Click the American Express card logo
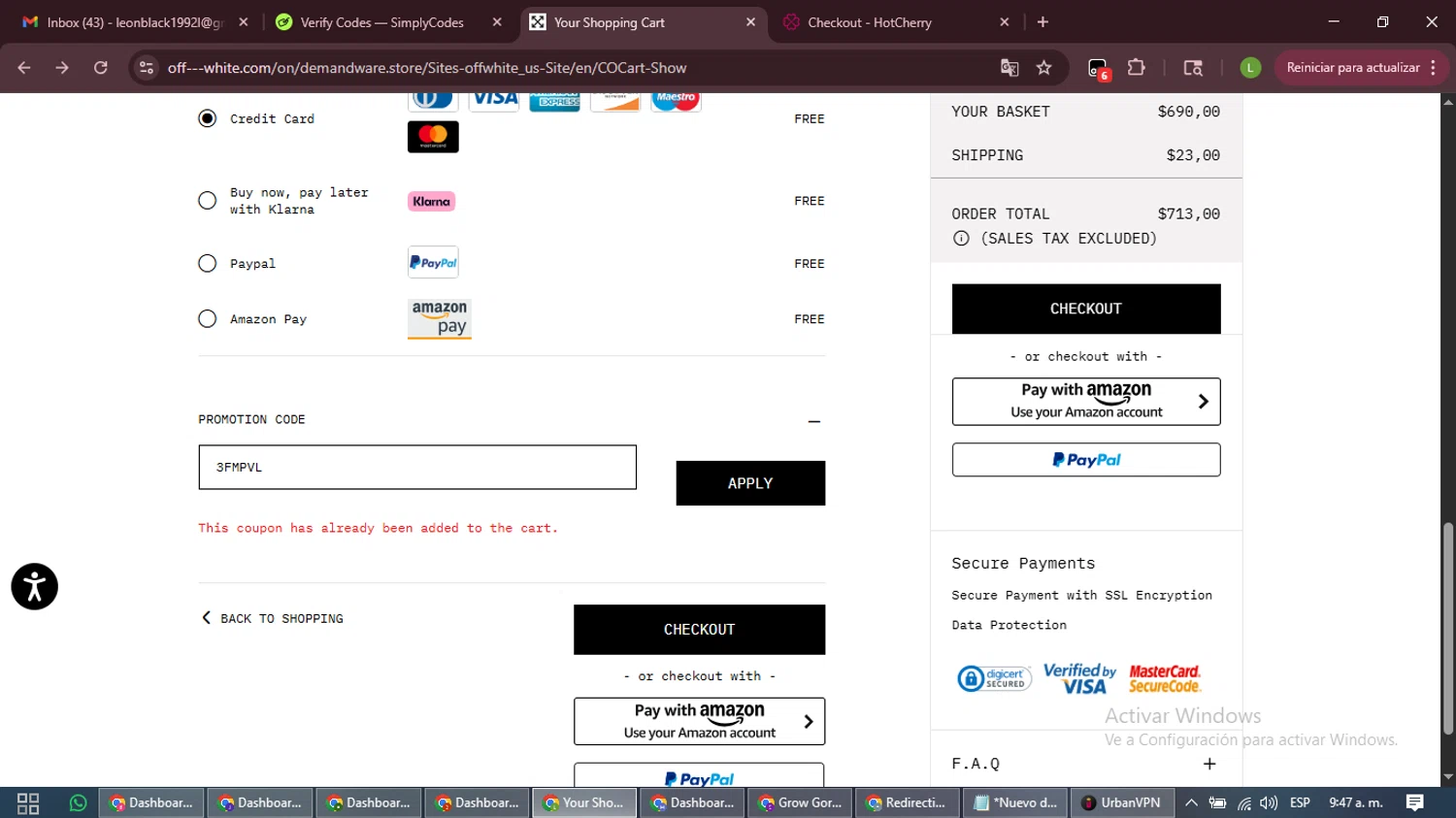Image resolution: width=1456 pixels, height=818 pixels. point(554,100)
